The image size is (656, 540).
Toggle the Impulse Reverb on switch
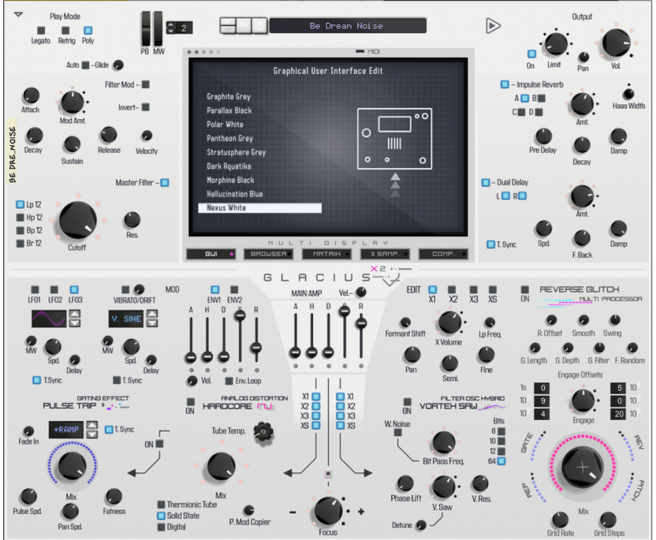505,85
